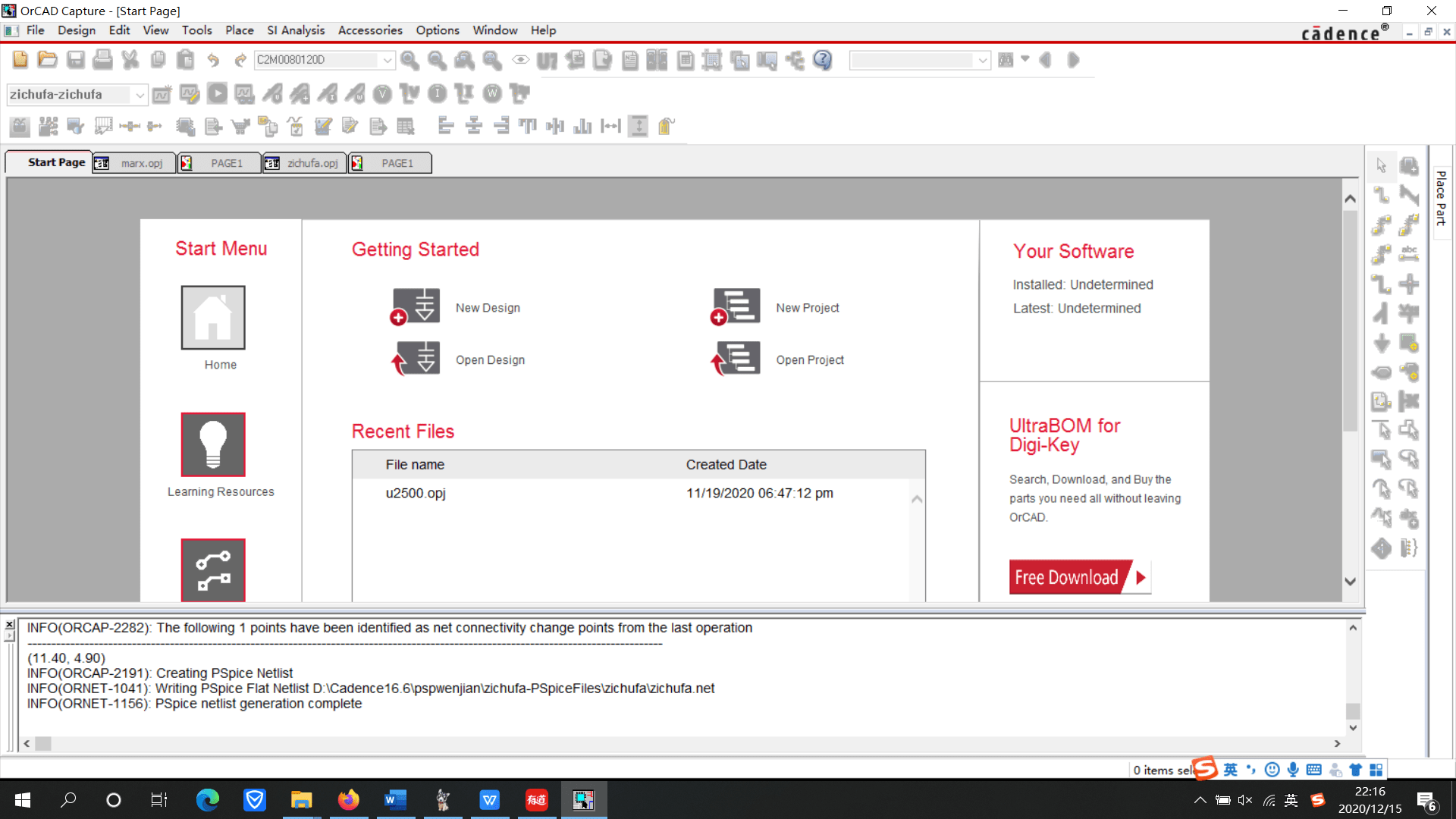
Task: Open Microsoft Edge from the taskbar
Action: tap(208, 800)
